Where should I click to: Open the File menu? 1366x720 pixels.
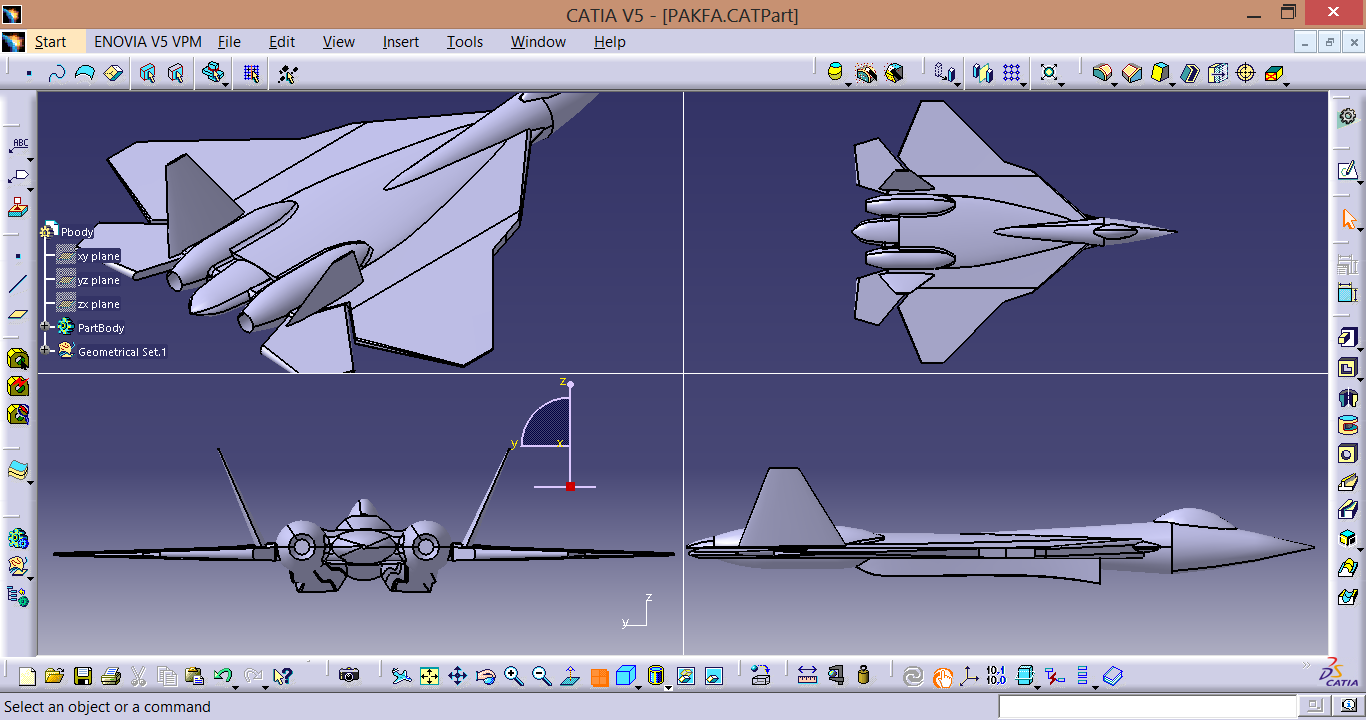[x=229, y=42]
